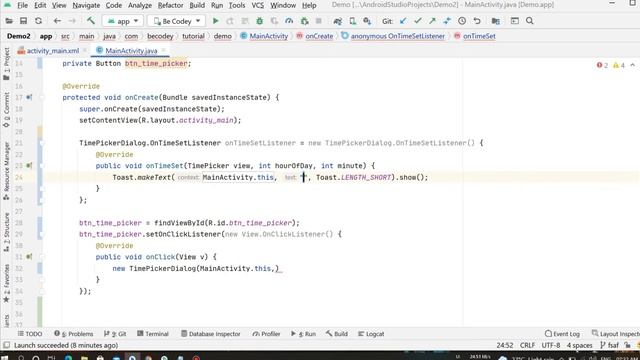Image resolution: width=640 pixels, height=360 pixels.
Task: Close the activity_main.xml tab
Action: point(85,51)
